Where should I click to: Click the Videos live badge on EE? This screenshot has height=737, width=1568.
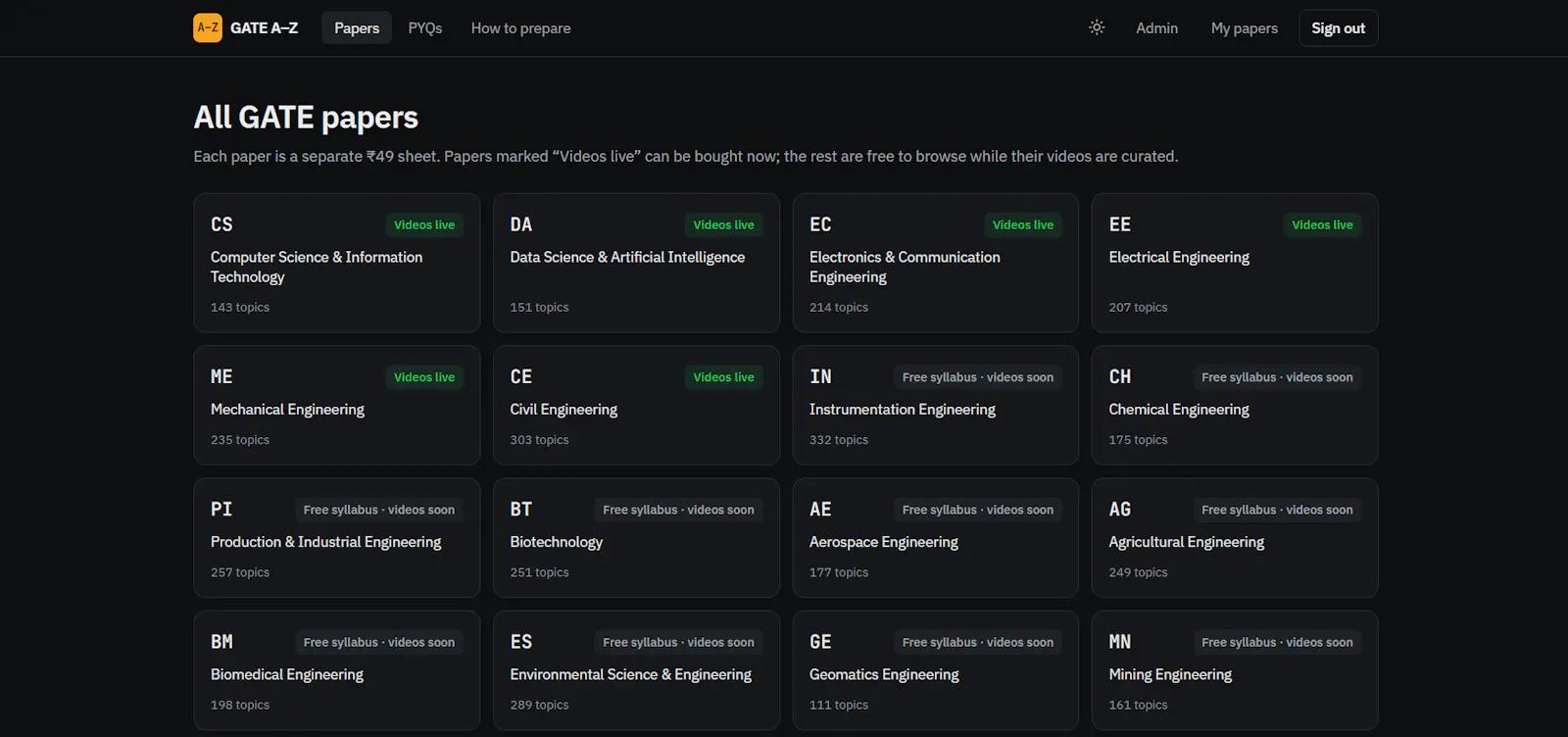(x=1322, y=224)
